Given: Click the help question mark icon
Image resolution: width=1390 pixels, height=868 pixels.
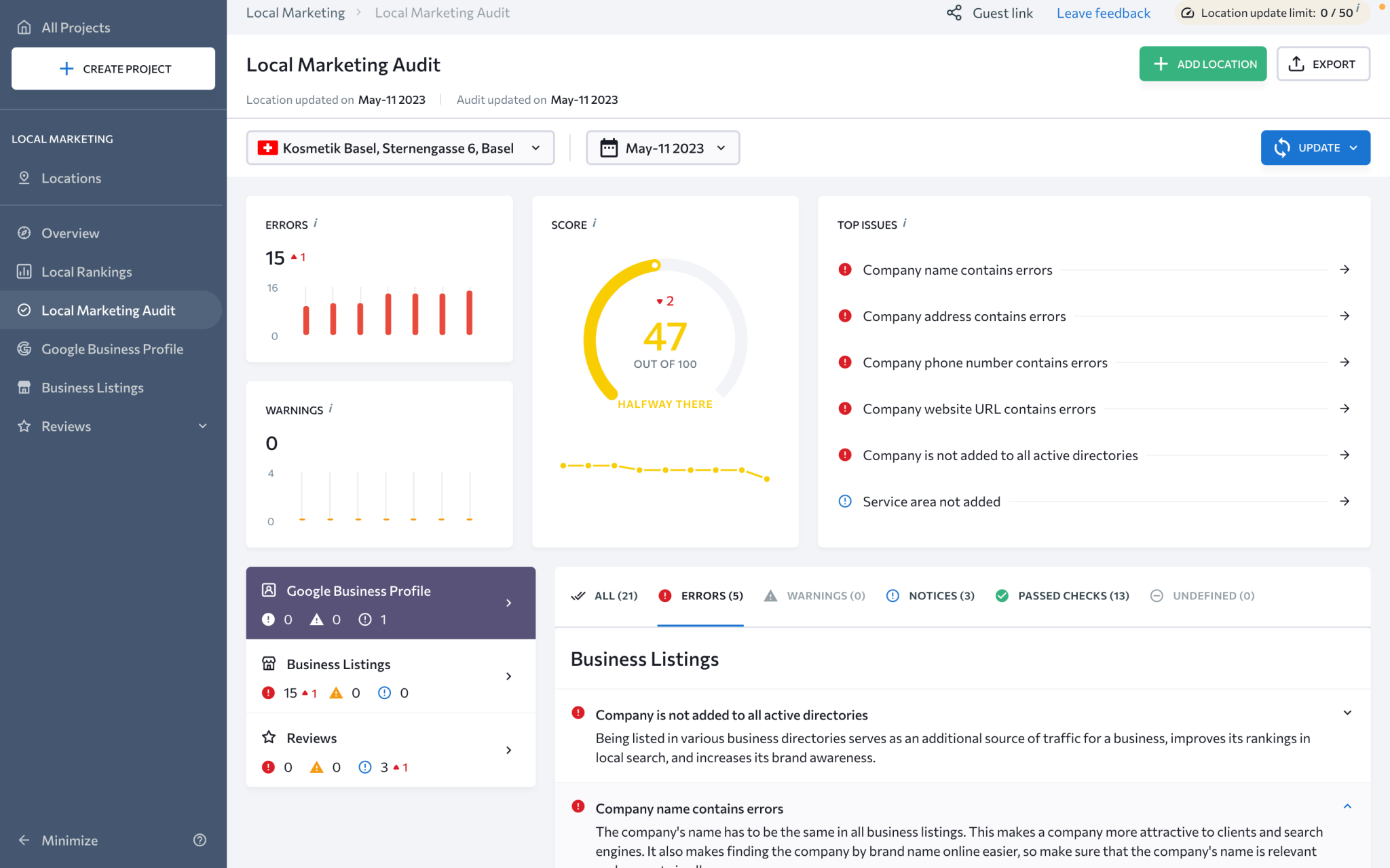Looking at the screenshot, I should tap(200, 840).
